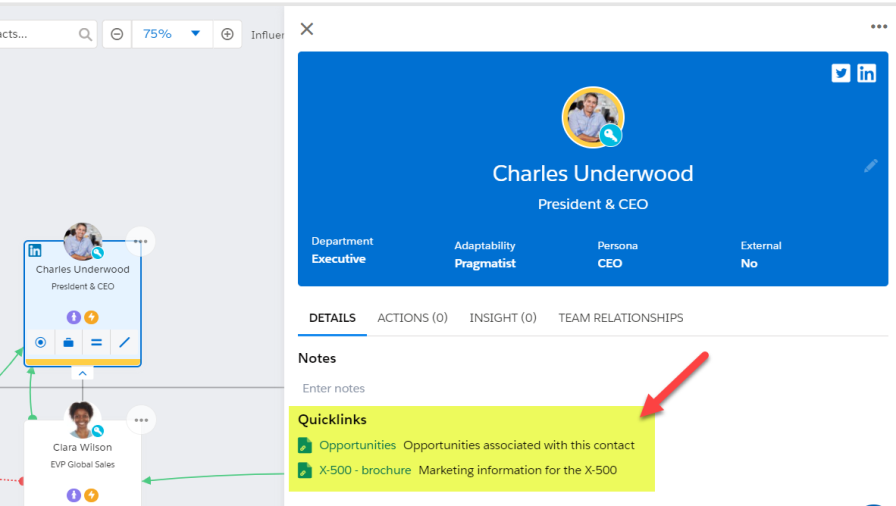Open three-dot menu on Clara Wilson node

click(141, 420)
